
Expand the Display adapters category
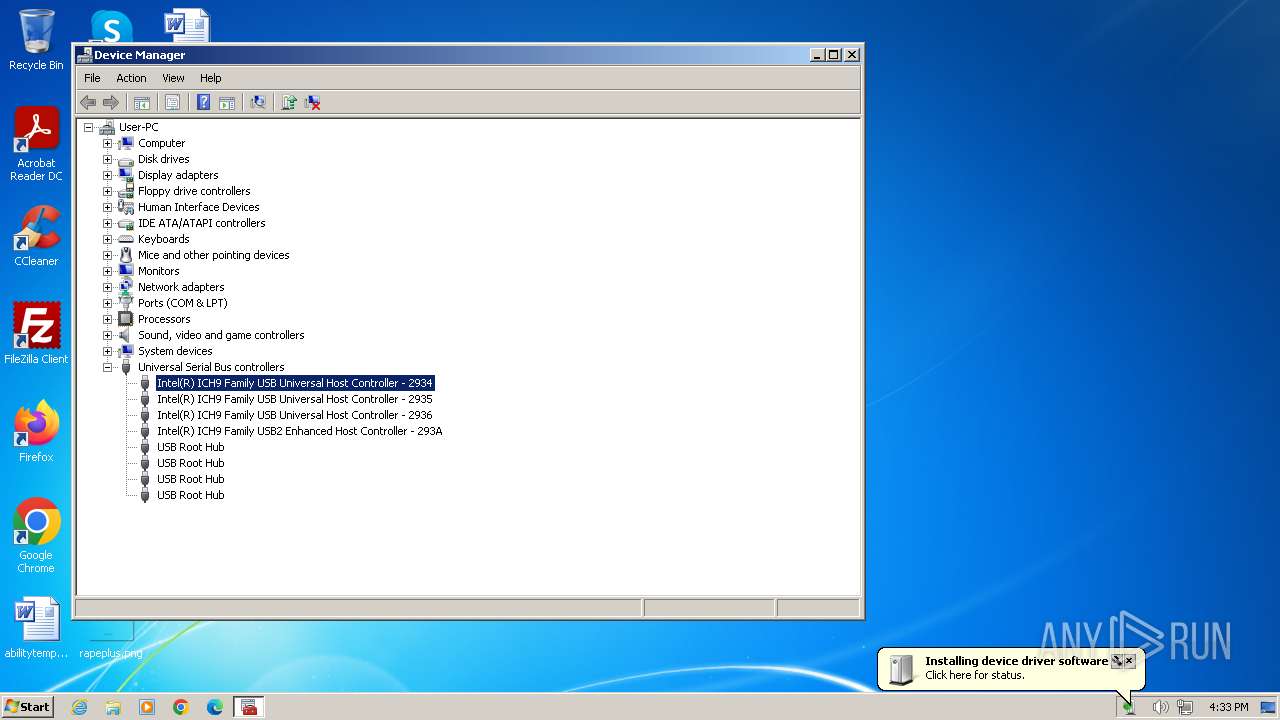(107, 175)
